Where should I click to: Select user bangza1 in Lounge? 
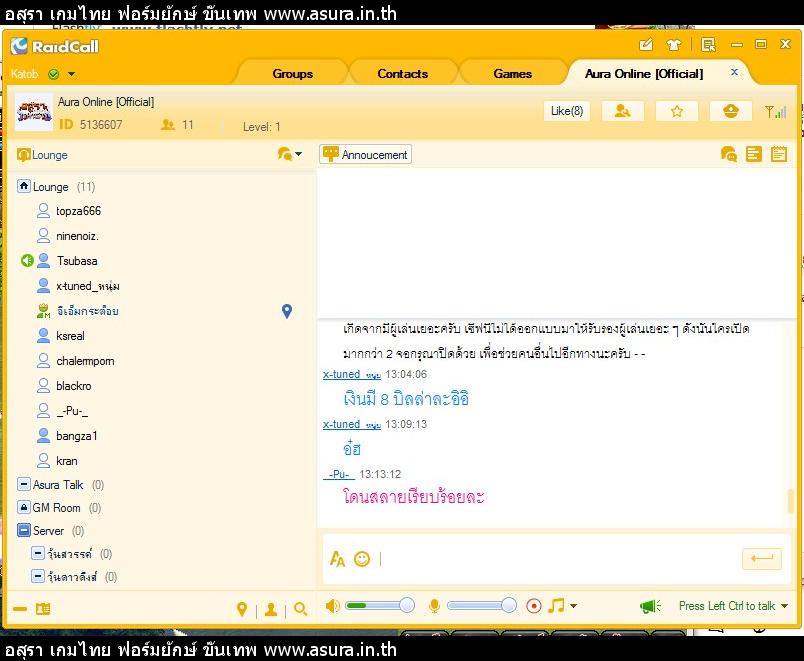tap(76, 436)
